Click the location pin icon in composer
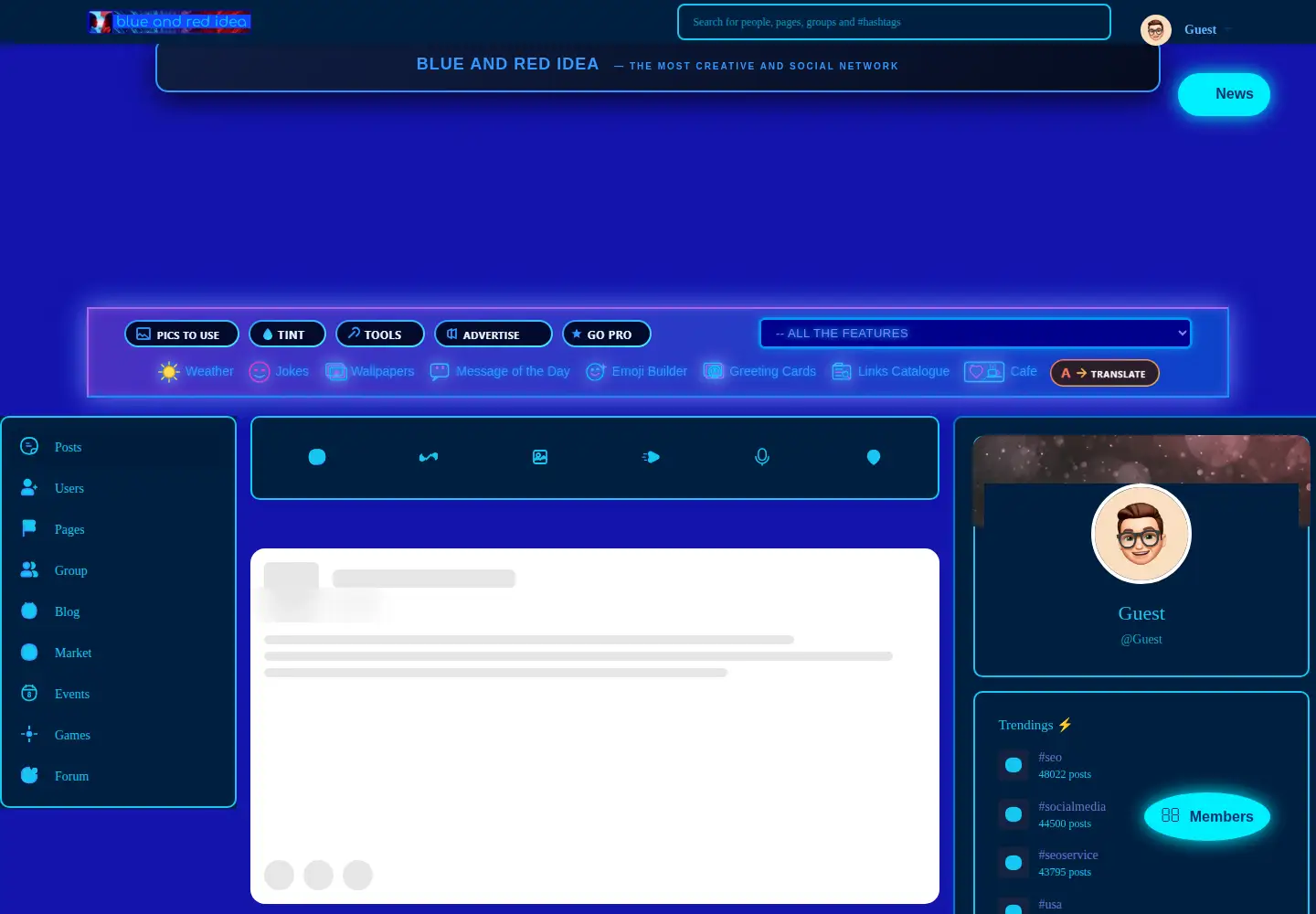The height and width of the screenshot is (914, 1316). coord(874,457)
